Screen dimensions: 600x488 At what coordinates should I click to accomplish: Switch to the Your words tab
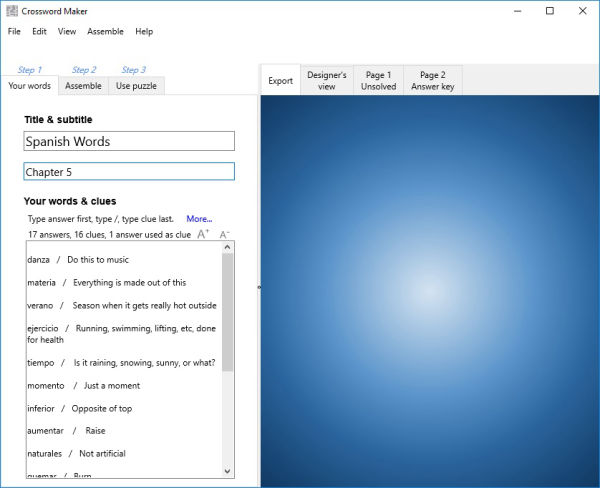pyautogui.click(x=29, y=86)
